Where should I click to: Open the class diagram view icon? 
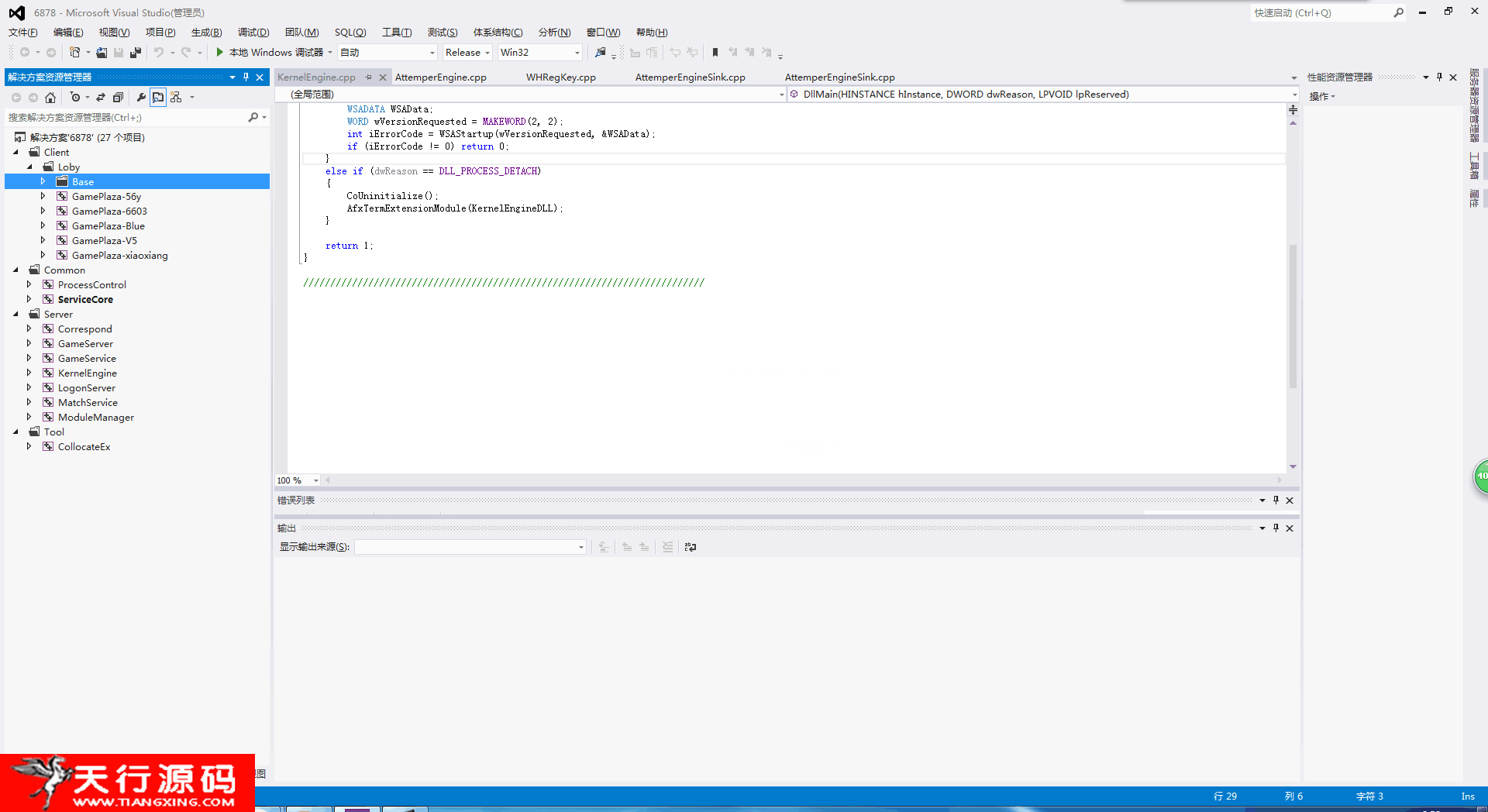[176, 97]
